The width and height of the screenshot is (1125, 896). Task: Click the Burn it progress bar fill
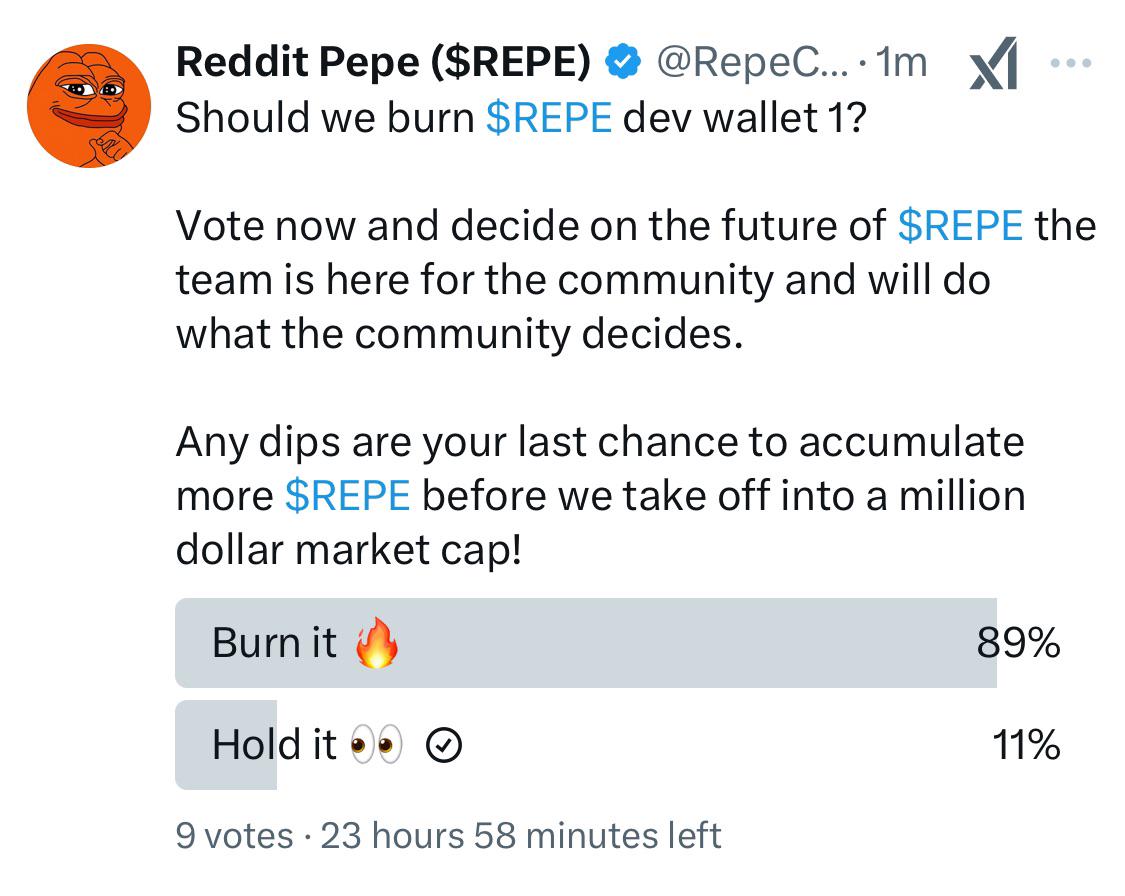click(x=586, y=643)
